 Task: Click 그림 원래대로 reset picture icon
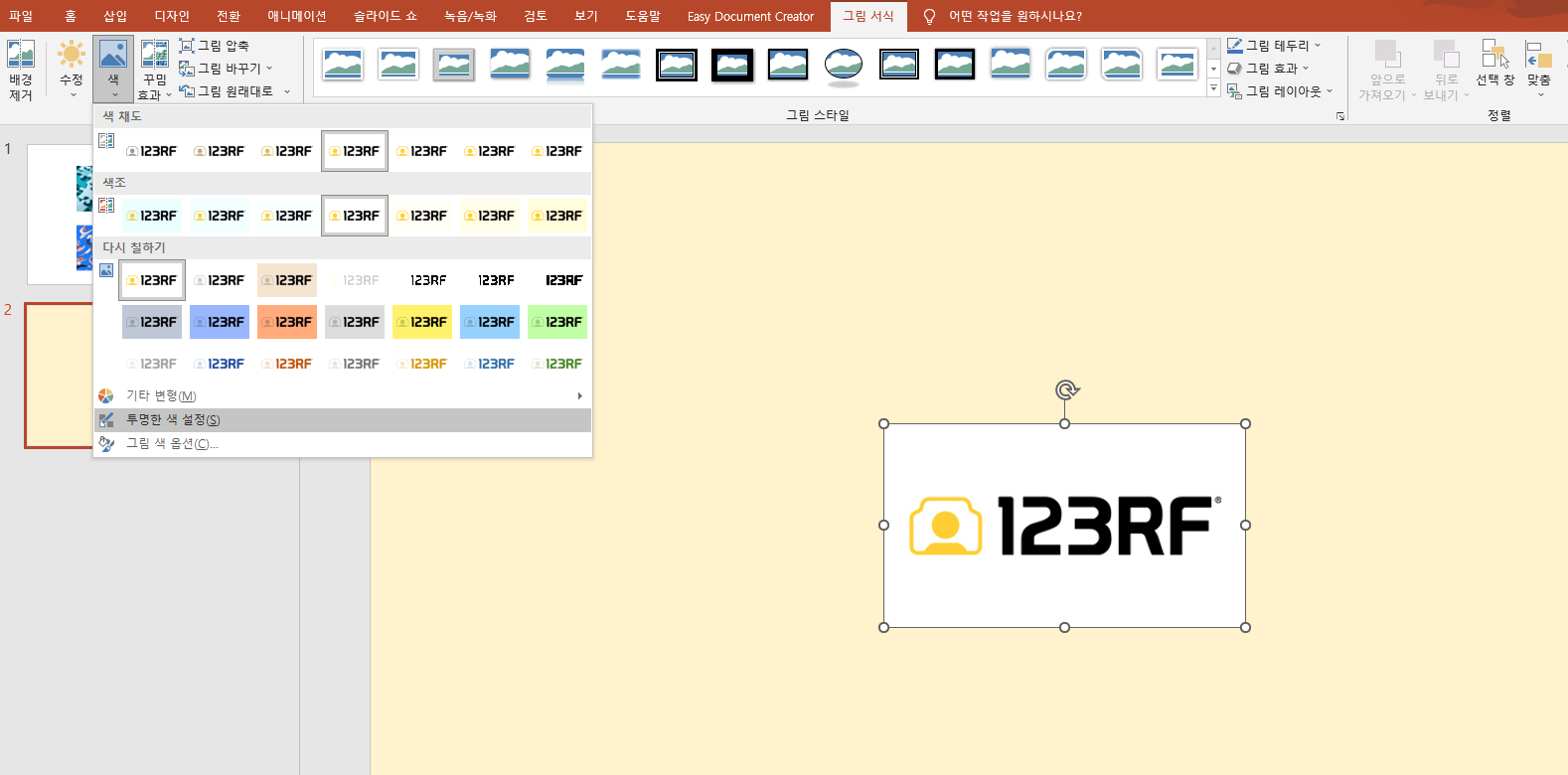[186, 91]
